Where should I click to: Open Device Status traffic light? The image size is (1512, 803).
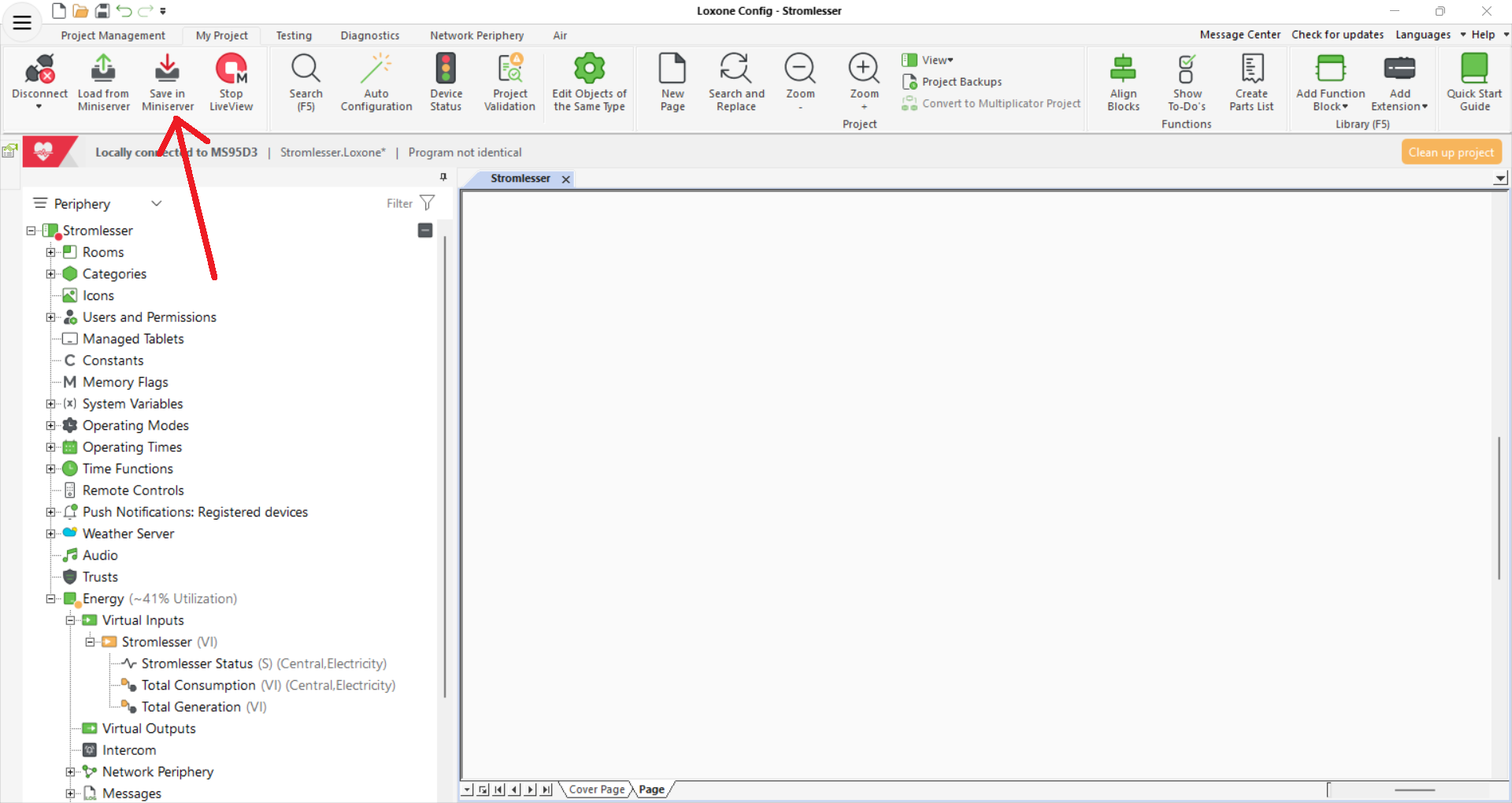(446, 69)
